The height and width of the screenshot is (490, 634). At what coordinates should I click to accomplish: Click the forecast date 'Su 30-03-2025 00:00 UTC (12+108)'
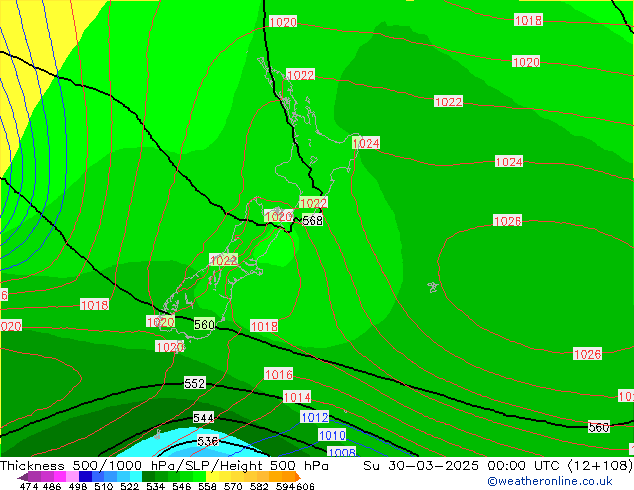pyautogui.click(x=498, y=466)
